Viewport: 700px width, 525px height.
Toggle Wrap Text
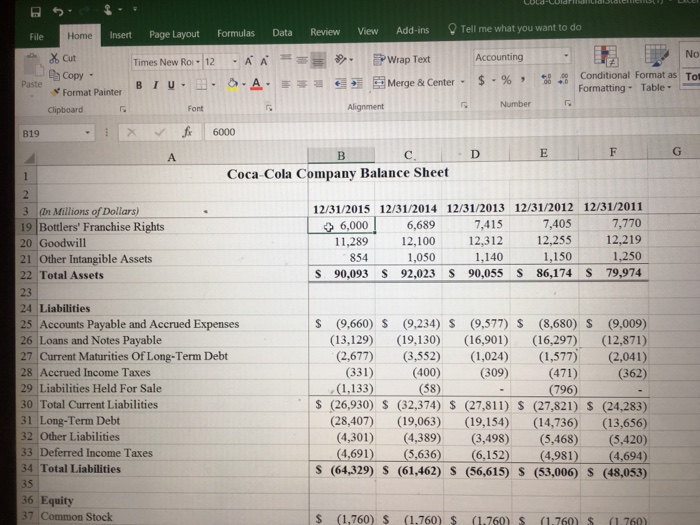coord(401,59)
